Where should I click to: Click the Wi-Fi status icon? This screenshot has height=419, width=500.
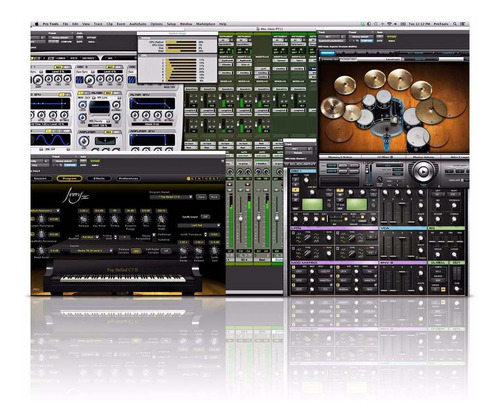click(389, 24)
